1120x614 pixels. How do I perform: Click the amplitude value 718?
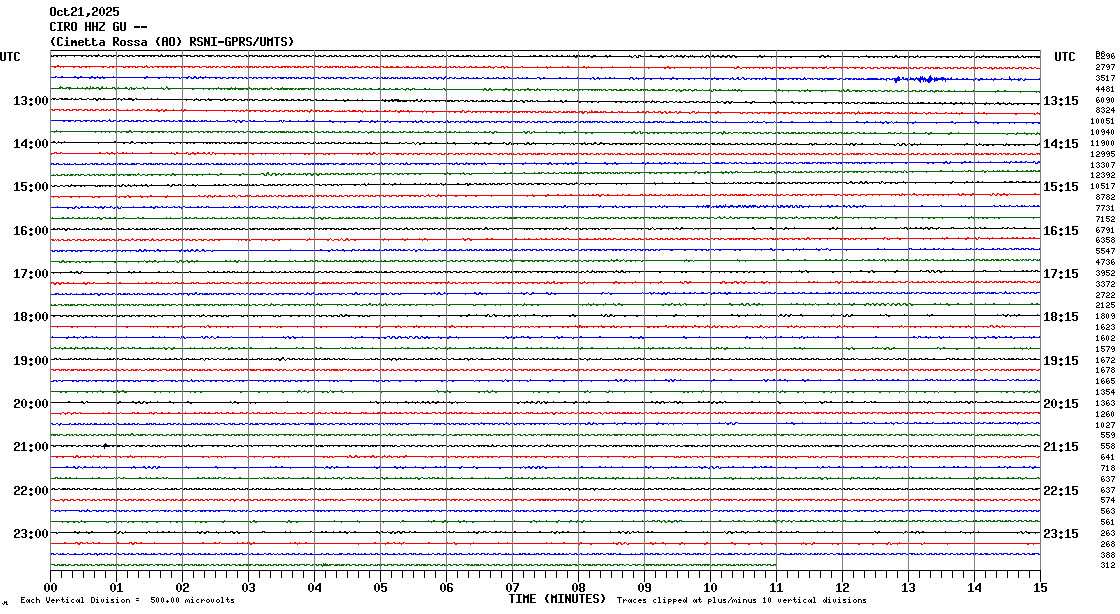click(1107, 468)
